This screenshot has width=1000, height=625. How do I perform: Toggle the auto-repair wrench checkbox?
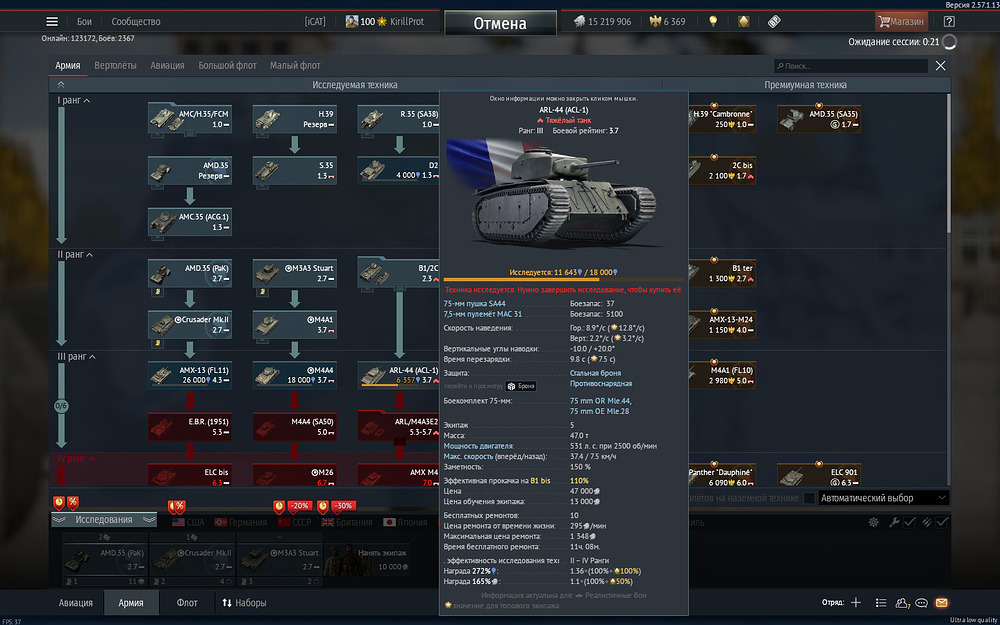[909, 522]
